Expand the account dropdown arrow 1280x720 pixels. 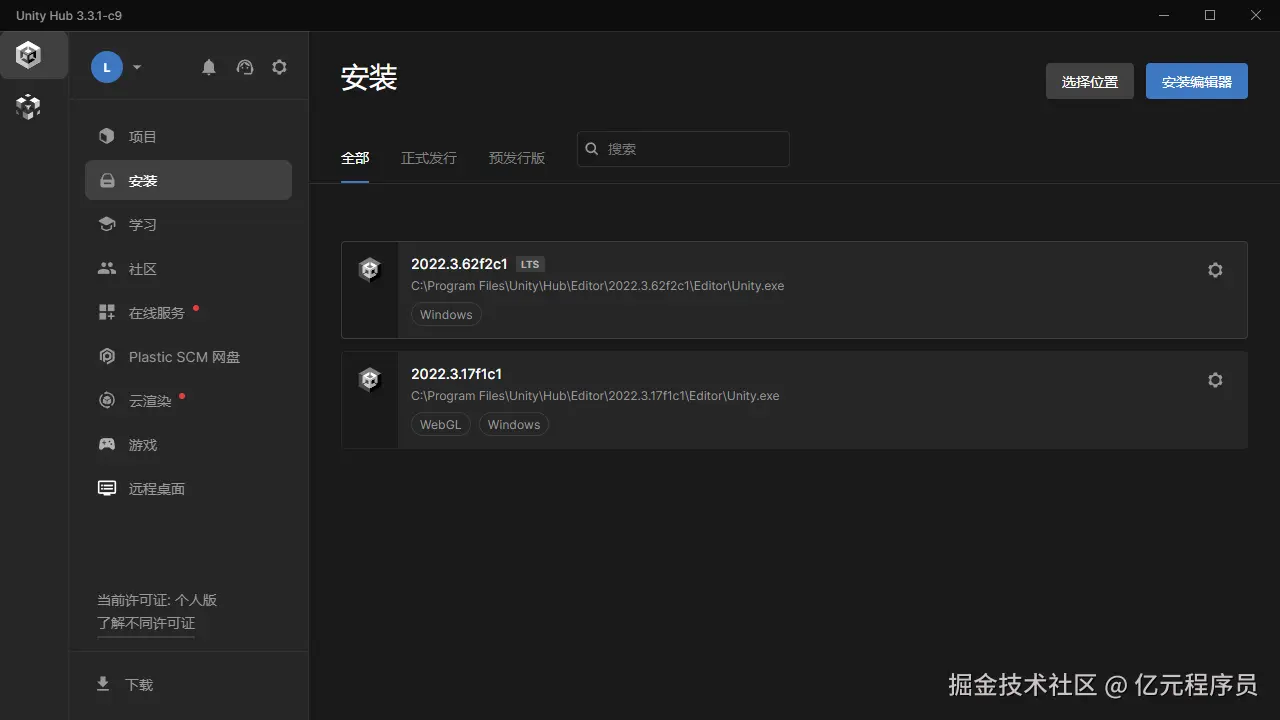[x=137, y=68]
